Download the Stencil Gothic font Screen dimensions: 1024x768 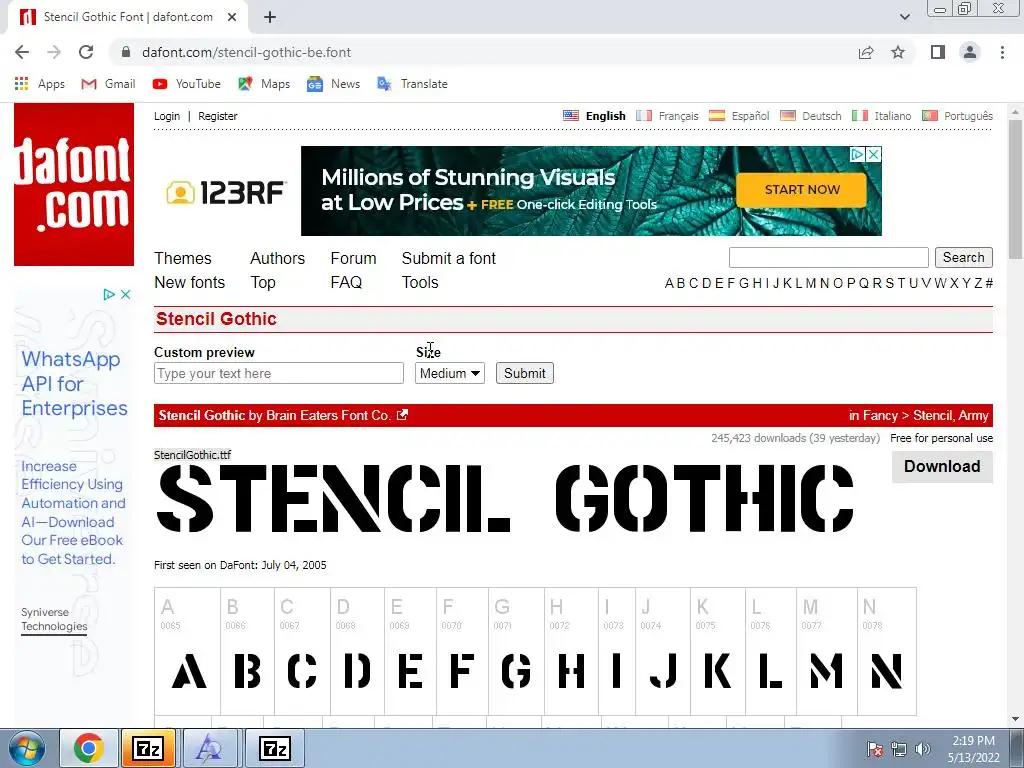[942, 466]
